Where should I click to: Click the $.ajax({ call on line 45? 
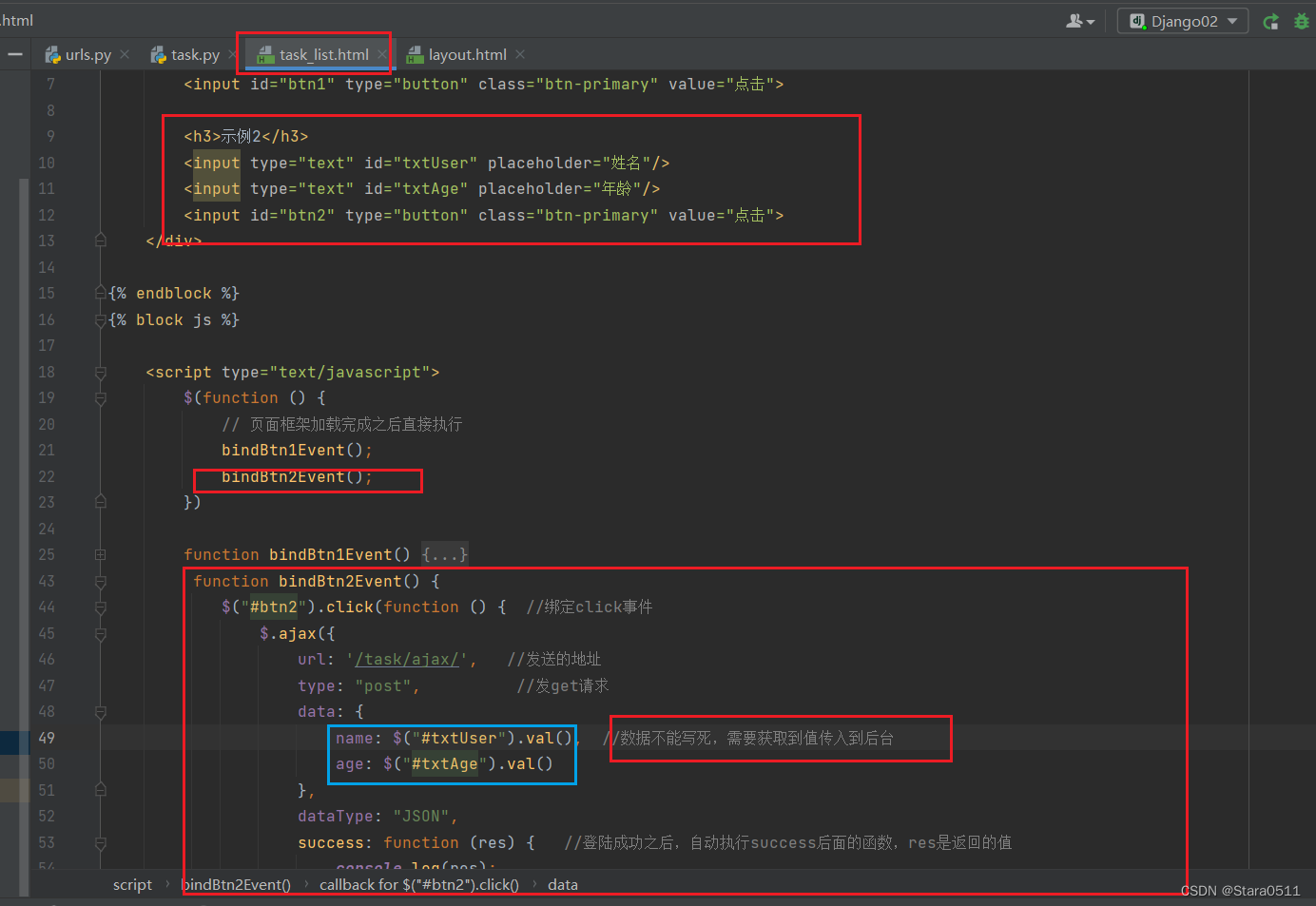(297, 633)
